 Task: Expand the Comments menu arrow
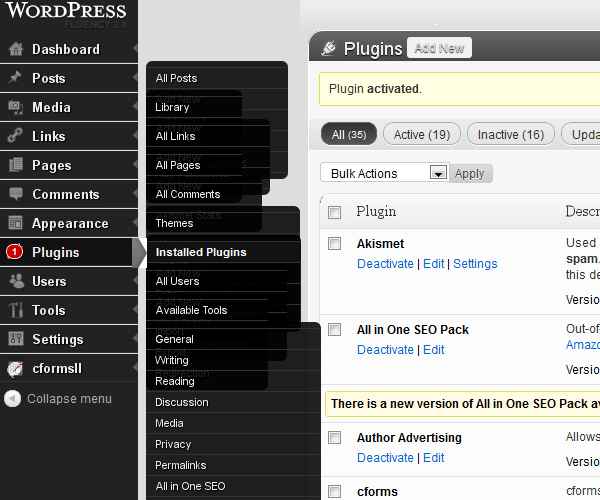(x=135, y=194)
